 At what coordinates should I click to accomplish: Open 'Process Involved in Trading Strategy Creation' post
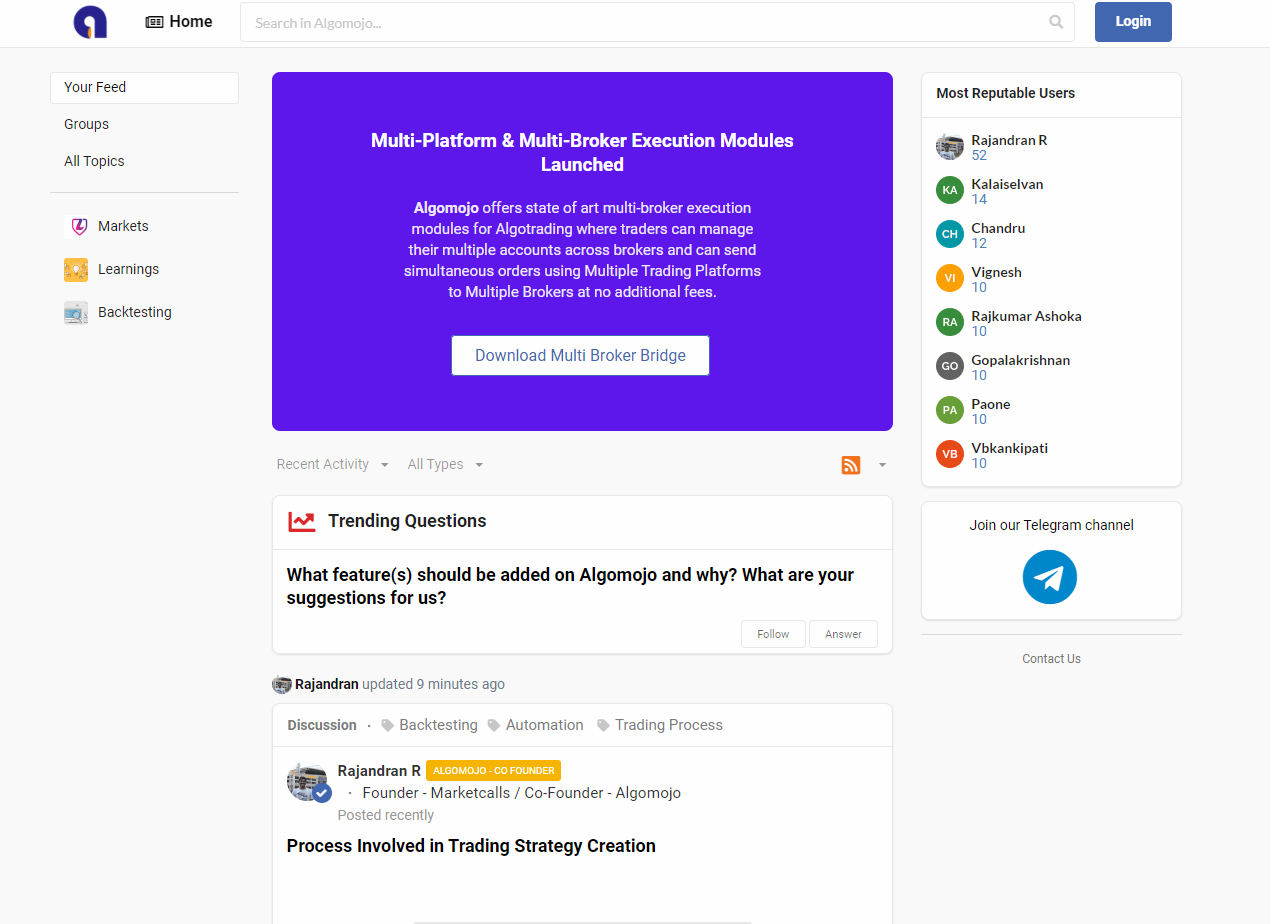[471, 846]
